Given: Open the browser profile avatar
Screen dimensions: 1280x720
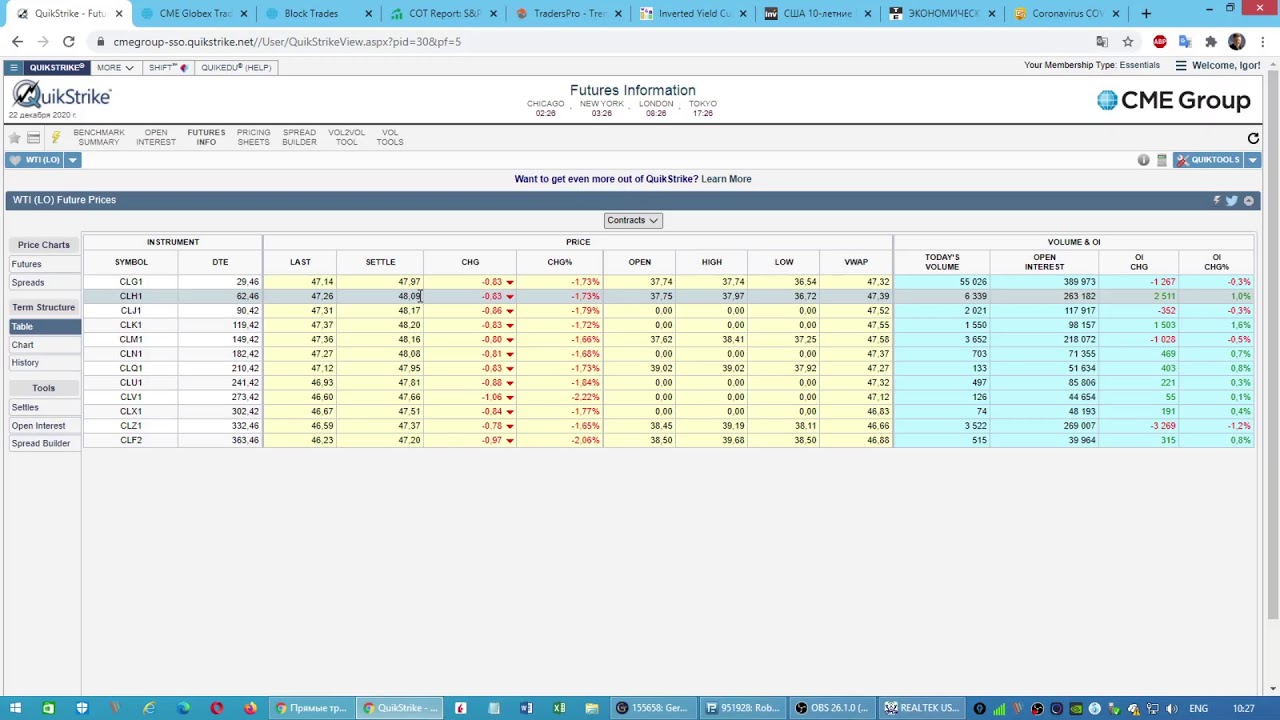Looking at the screenshot, I should click(x=1237, y=42).
